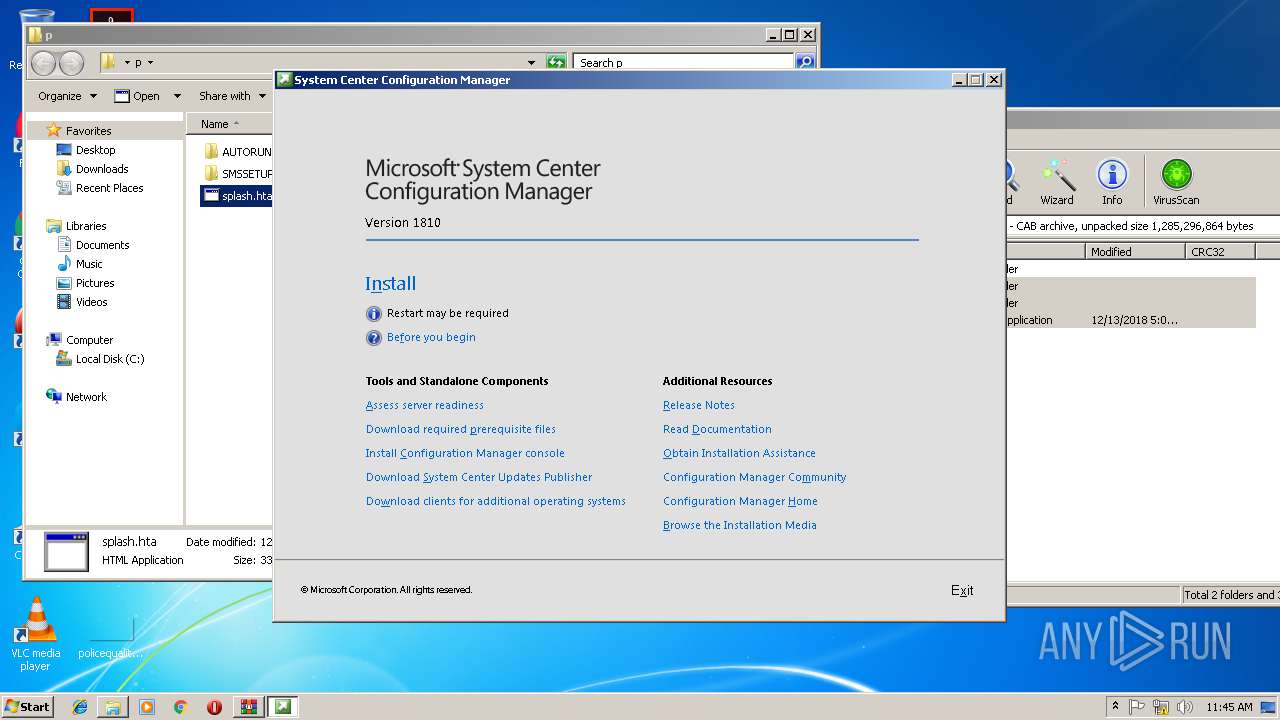1280x720 pixels.
Task: Select the Videos library
Action: [91, 302]
